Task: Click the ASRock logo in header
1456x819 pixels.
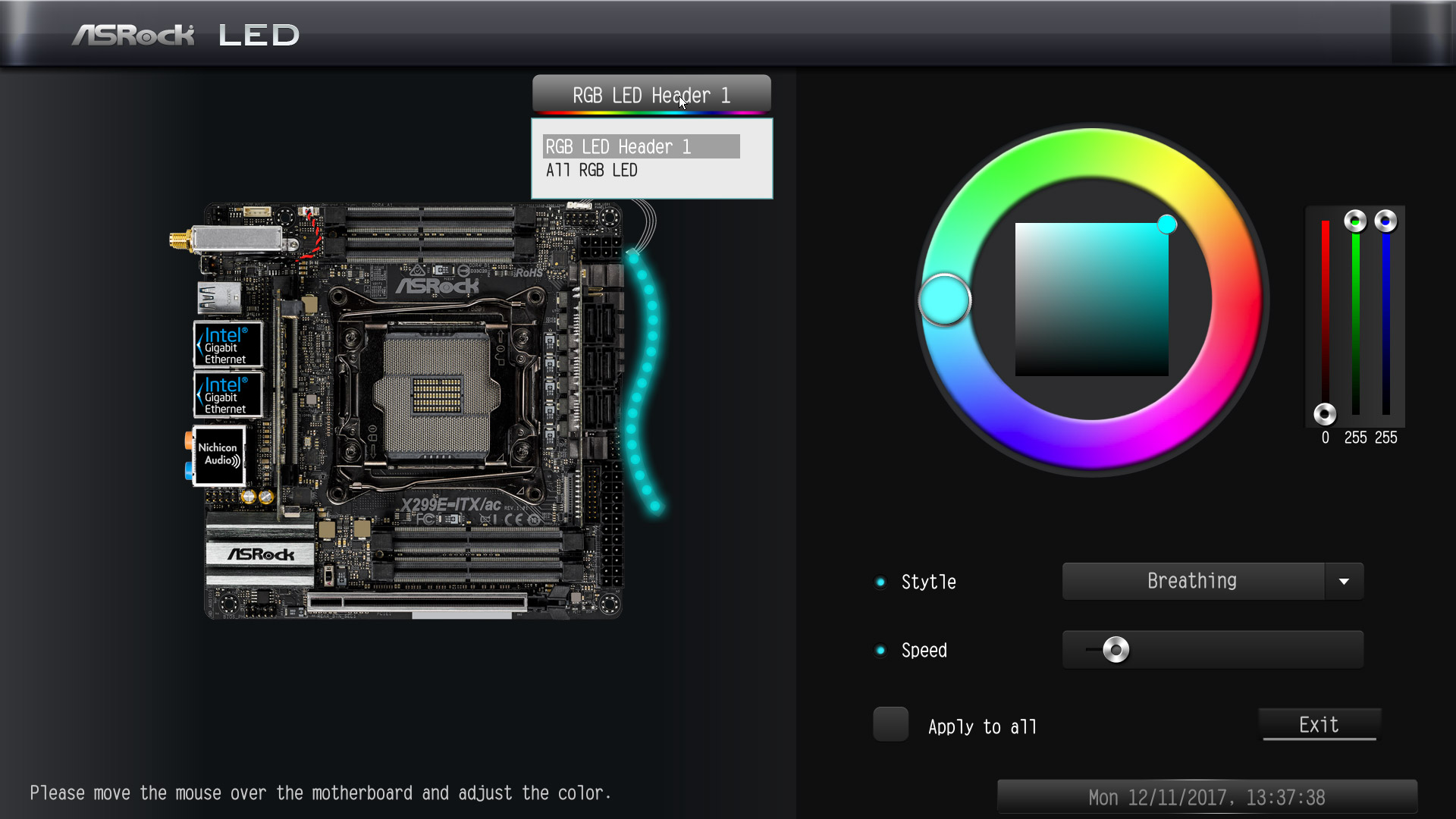Action: 133,35
